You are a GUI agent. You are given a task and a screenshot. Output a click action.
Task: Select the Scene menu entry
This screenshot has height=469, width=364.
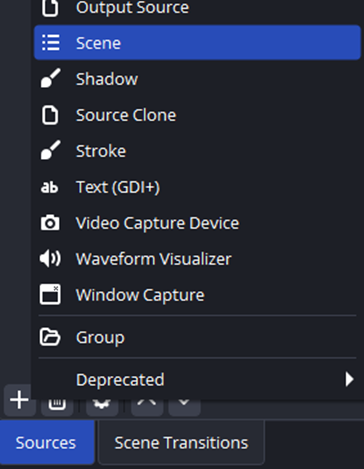click(x=197, y=43)
